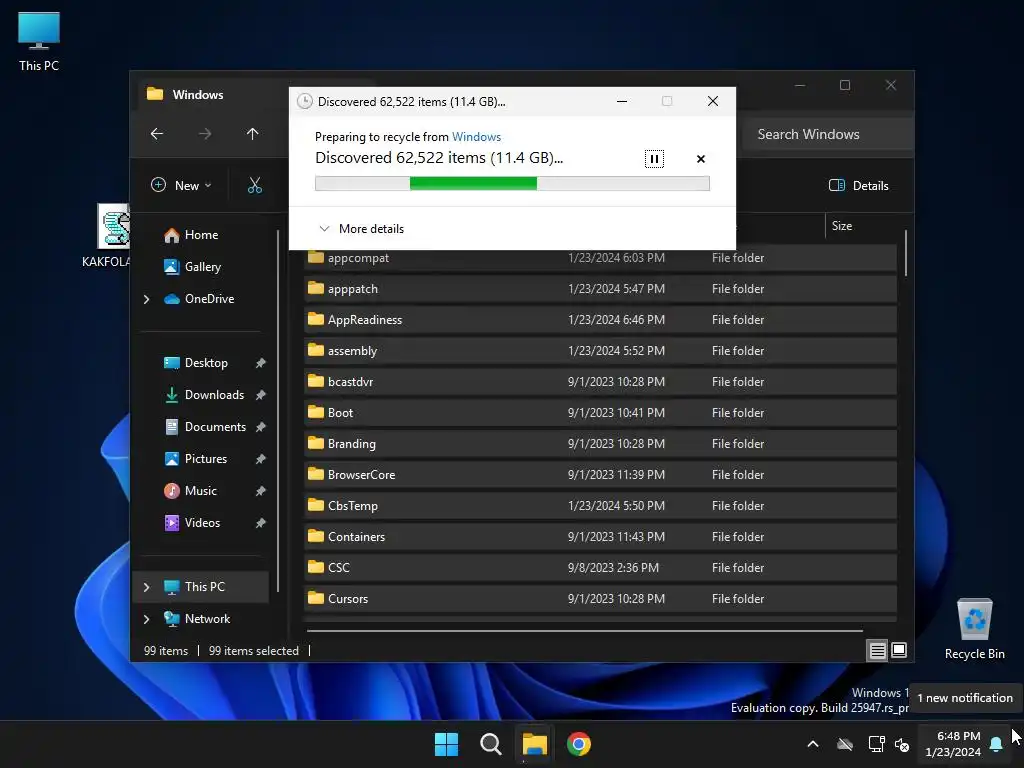The image size is (1024, 768).
Task: Select the AppReadiness folder
Action: [x=600, y=320]
